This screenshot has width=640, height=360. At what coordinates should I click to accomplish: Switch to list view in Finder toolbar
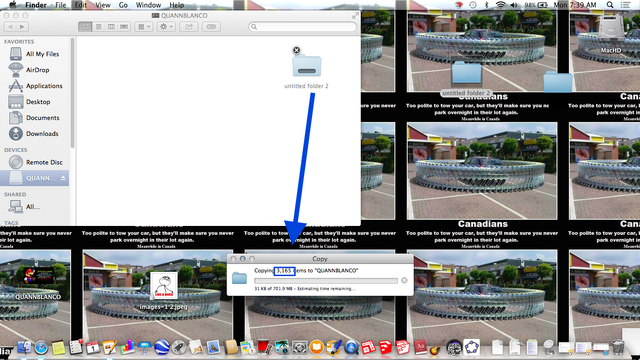click(98, 27)
